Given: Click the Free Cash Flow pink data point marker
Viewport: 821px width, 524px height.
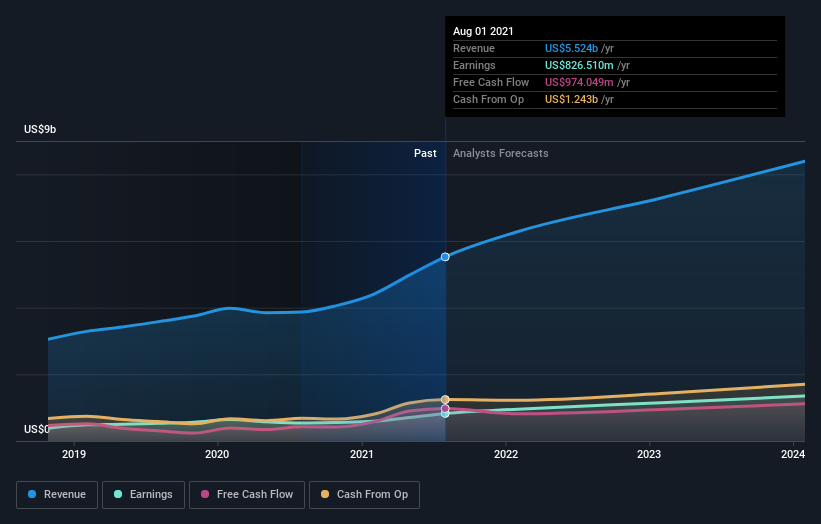Looking at the screenshot, I should pyautogui.click(x=445, y=408).
